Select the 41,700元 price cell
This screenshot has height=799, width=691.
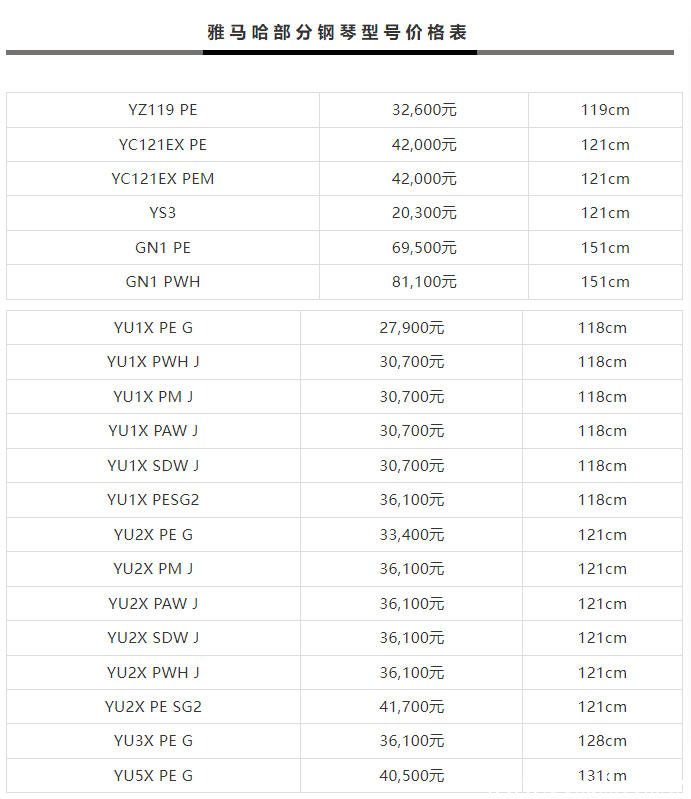pos(412,707)
